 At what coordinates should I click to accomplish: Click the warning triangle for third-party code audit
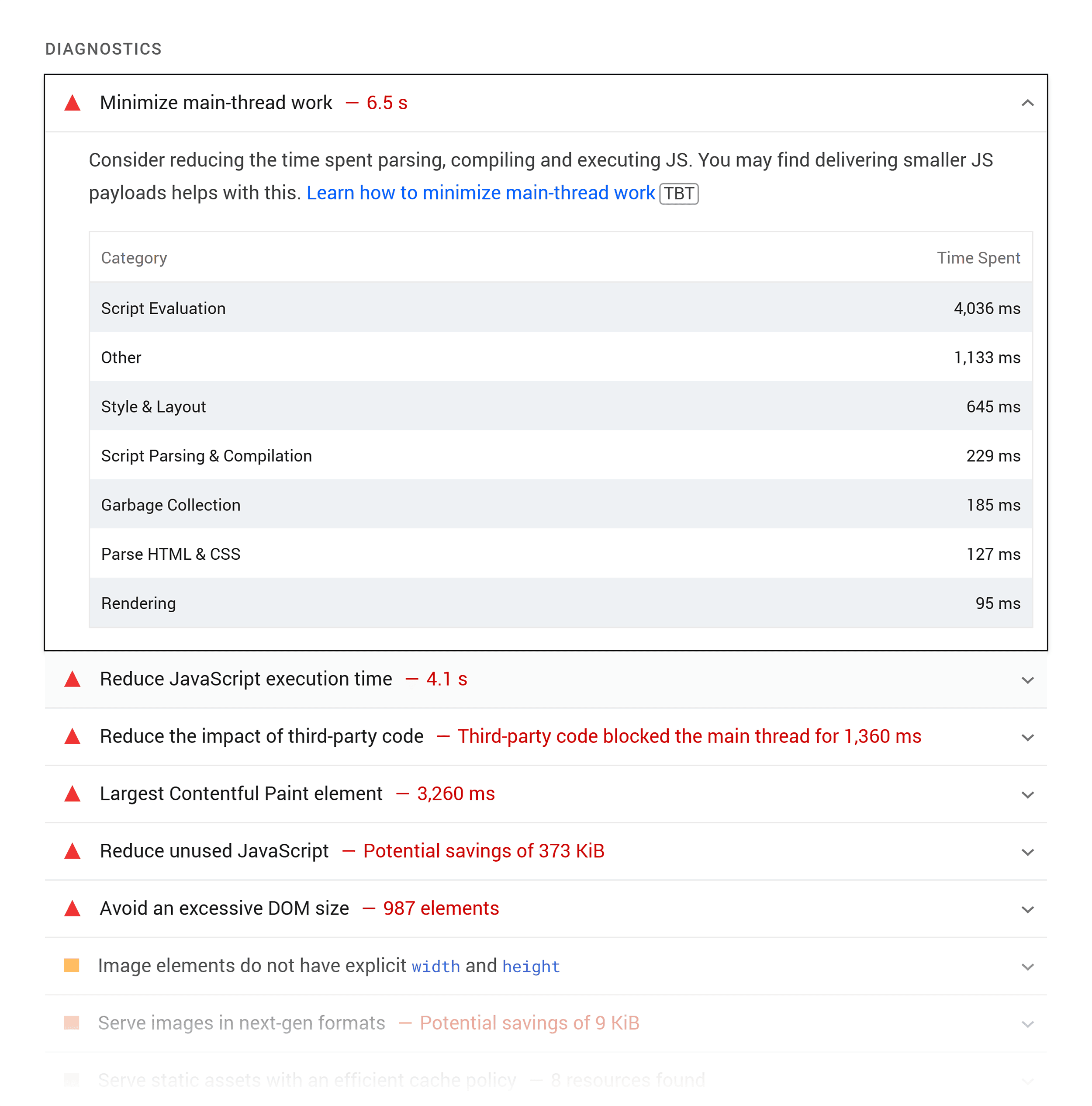tap(72, 737)
